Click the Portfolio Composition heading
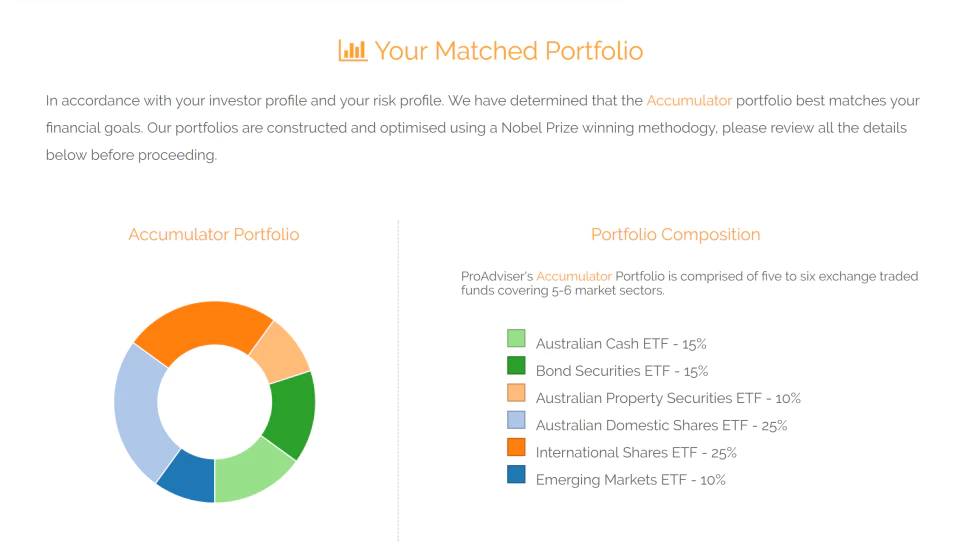The image size is (960, 542). [x=675, y=235]
